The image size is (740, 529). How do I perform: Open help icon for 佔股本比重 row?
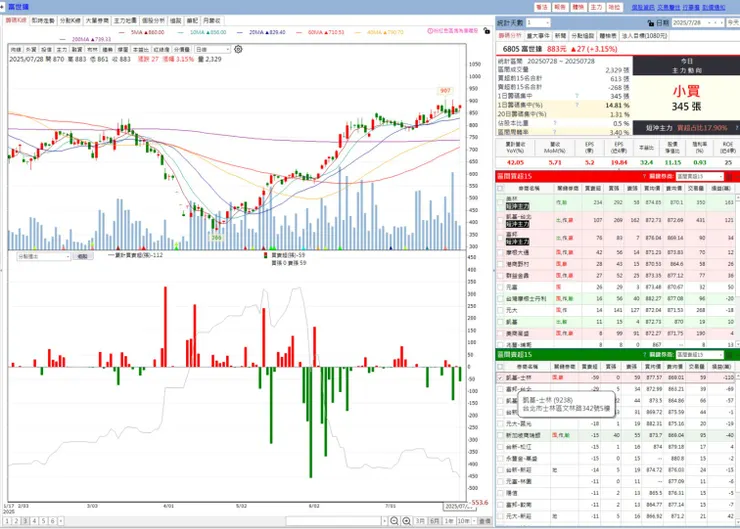(555, 123)
